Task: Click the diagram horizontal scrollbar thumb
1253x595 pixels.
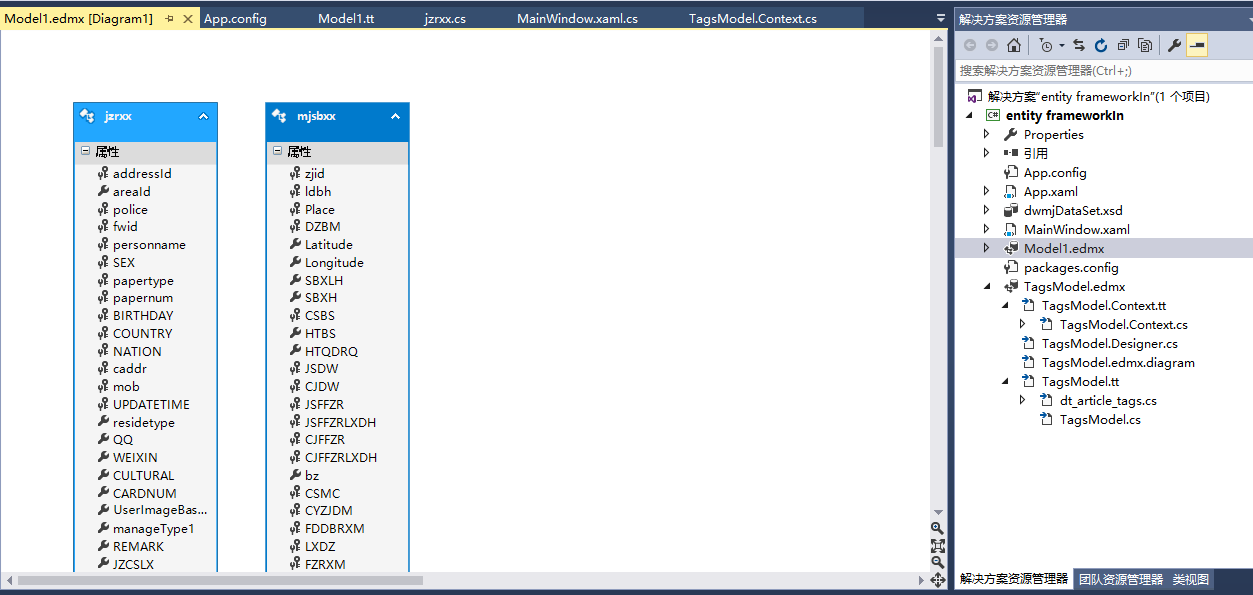Action: [x=220, y=580]
